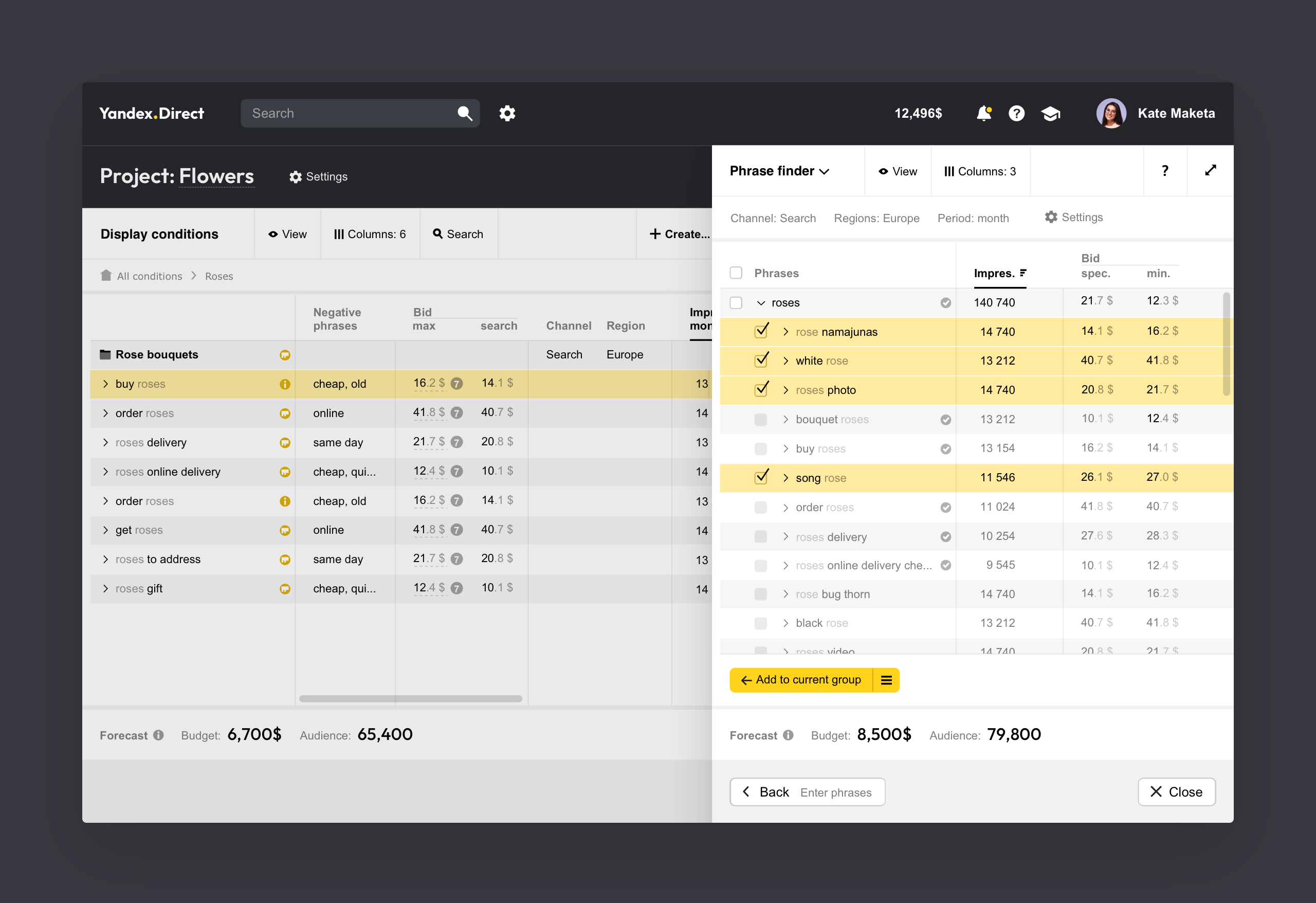Viewport: 1316px width, 903px height.
Task: Open the menu icon beside Add to current group
Action: [x=887, y=680]
